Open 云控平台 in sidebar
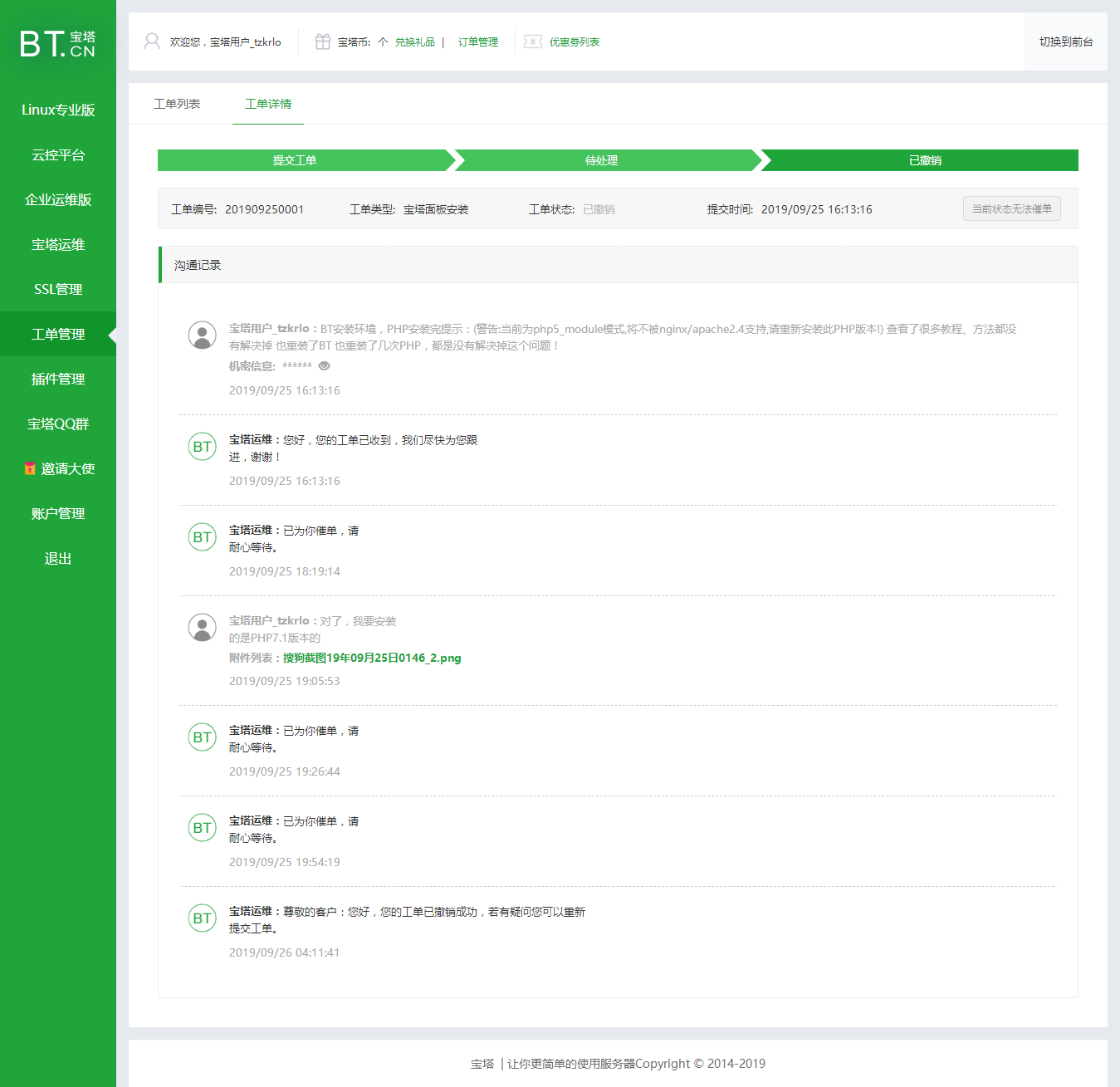Image resolution: width=1120 pixels, height=1087 pixels. click(x=58, y=154)
